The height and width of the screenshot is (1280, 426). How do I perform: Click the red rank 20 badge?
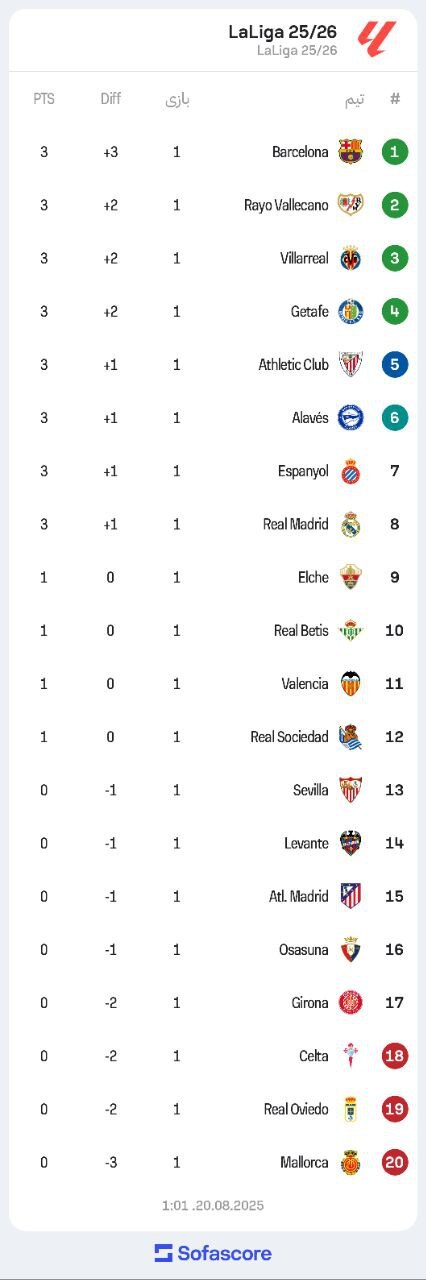tap(395, 1162)
